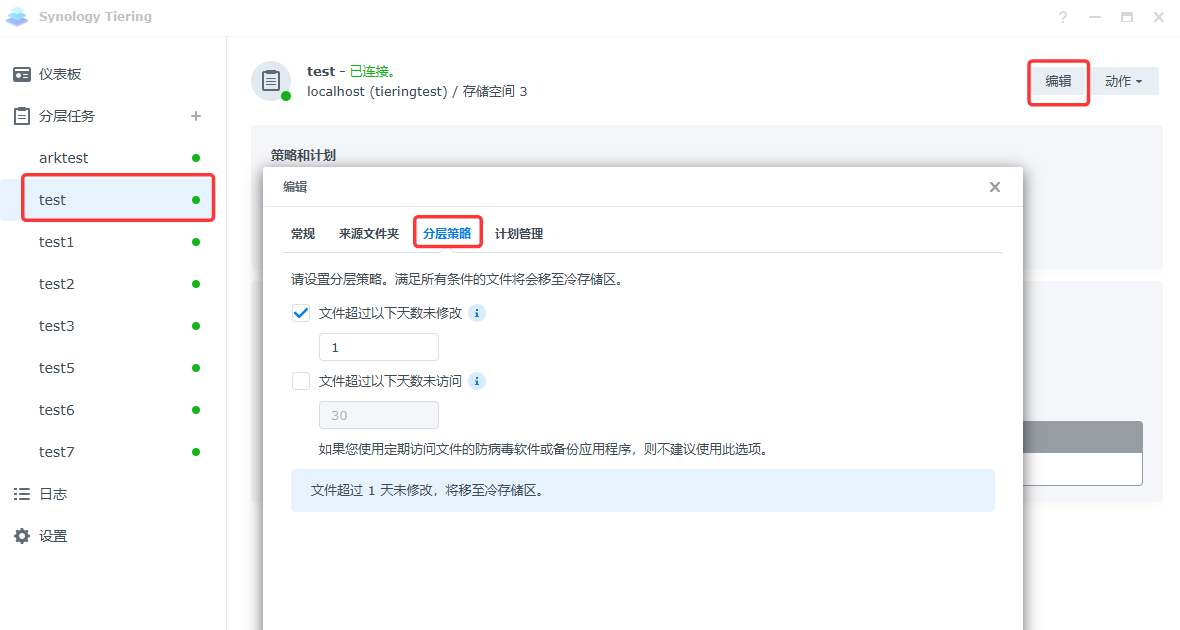Switch to the 常规 tab

click(303, 233)
